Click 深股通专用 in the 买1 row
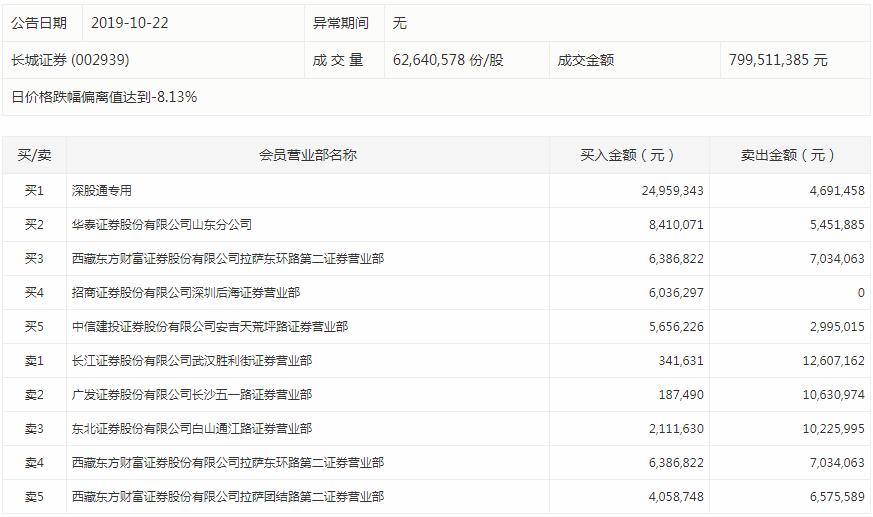The height and width of the screenshot is (517, 873). [102, 190]
